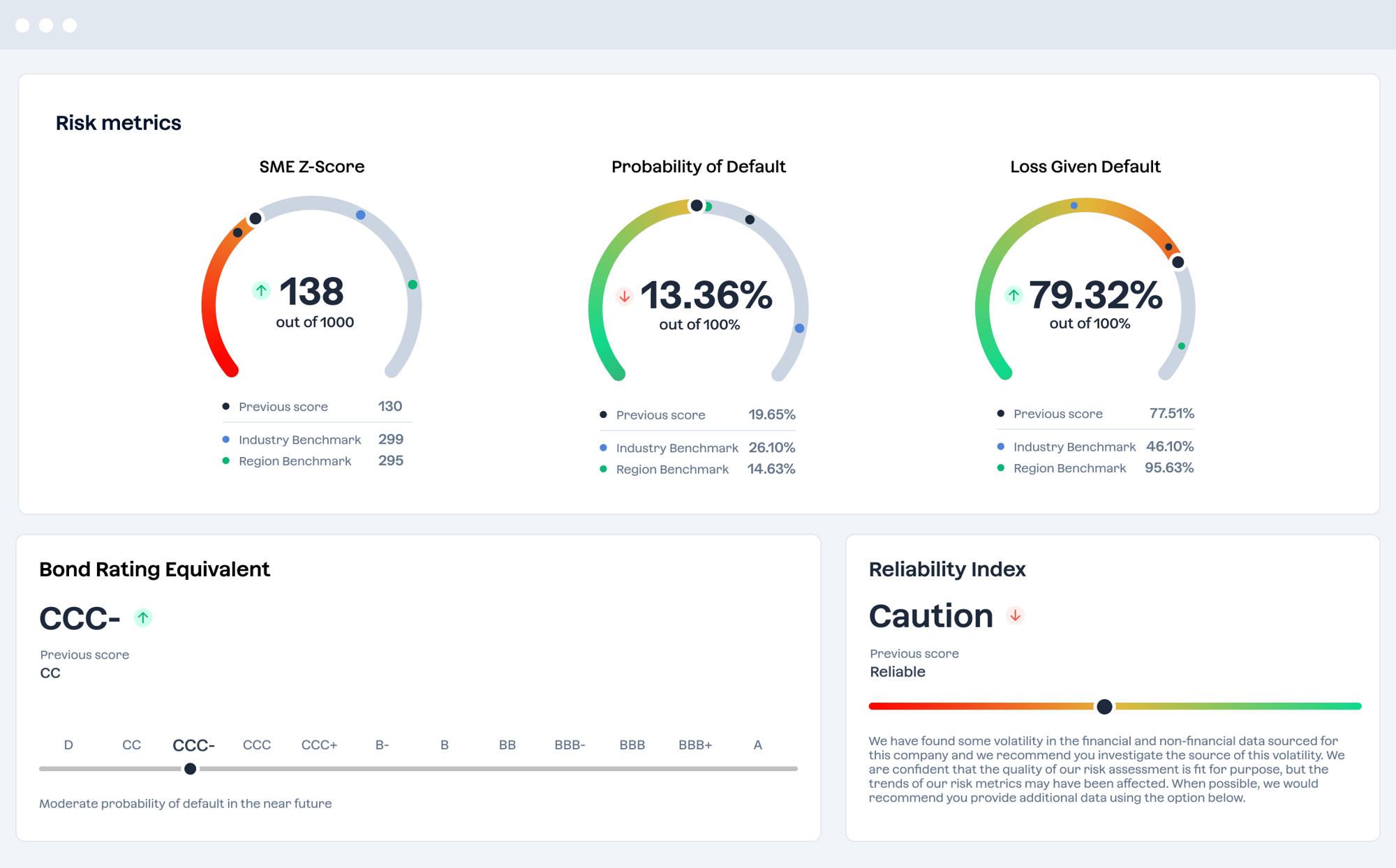Click the green up arrow beside 138
Viewport: 1396px width, 868px height.
click(261, 290)
